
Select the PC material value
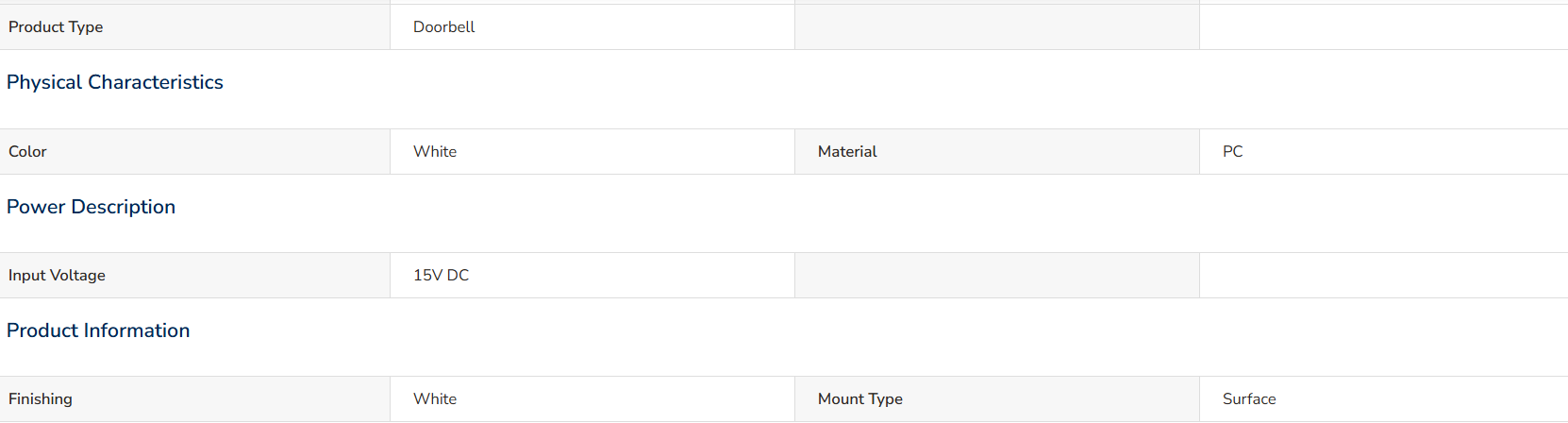(1232, 151)
